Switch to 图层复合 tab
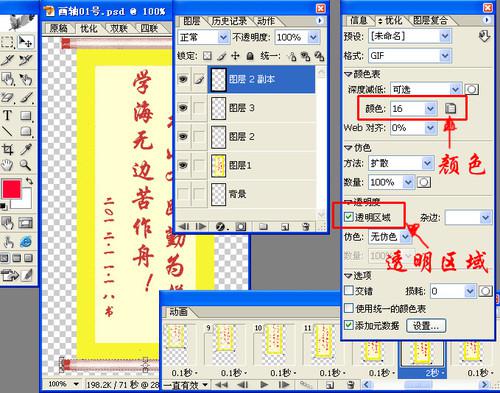The width and height of the screenshot is (500, 393). point(430,21)
